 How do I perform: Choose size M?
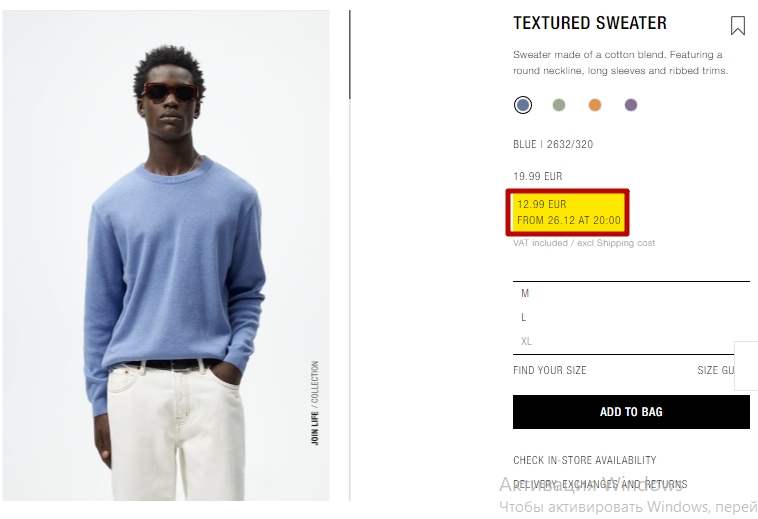click(631, 293)
